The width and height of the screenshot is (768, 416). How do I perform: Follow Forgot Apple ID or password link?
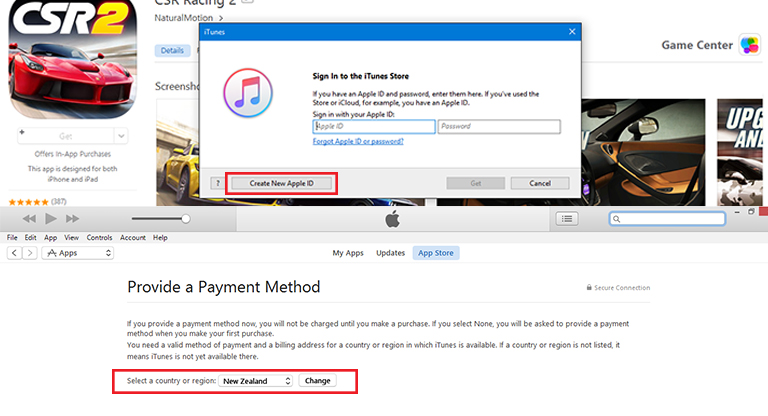[x=358, y=141]
